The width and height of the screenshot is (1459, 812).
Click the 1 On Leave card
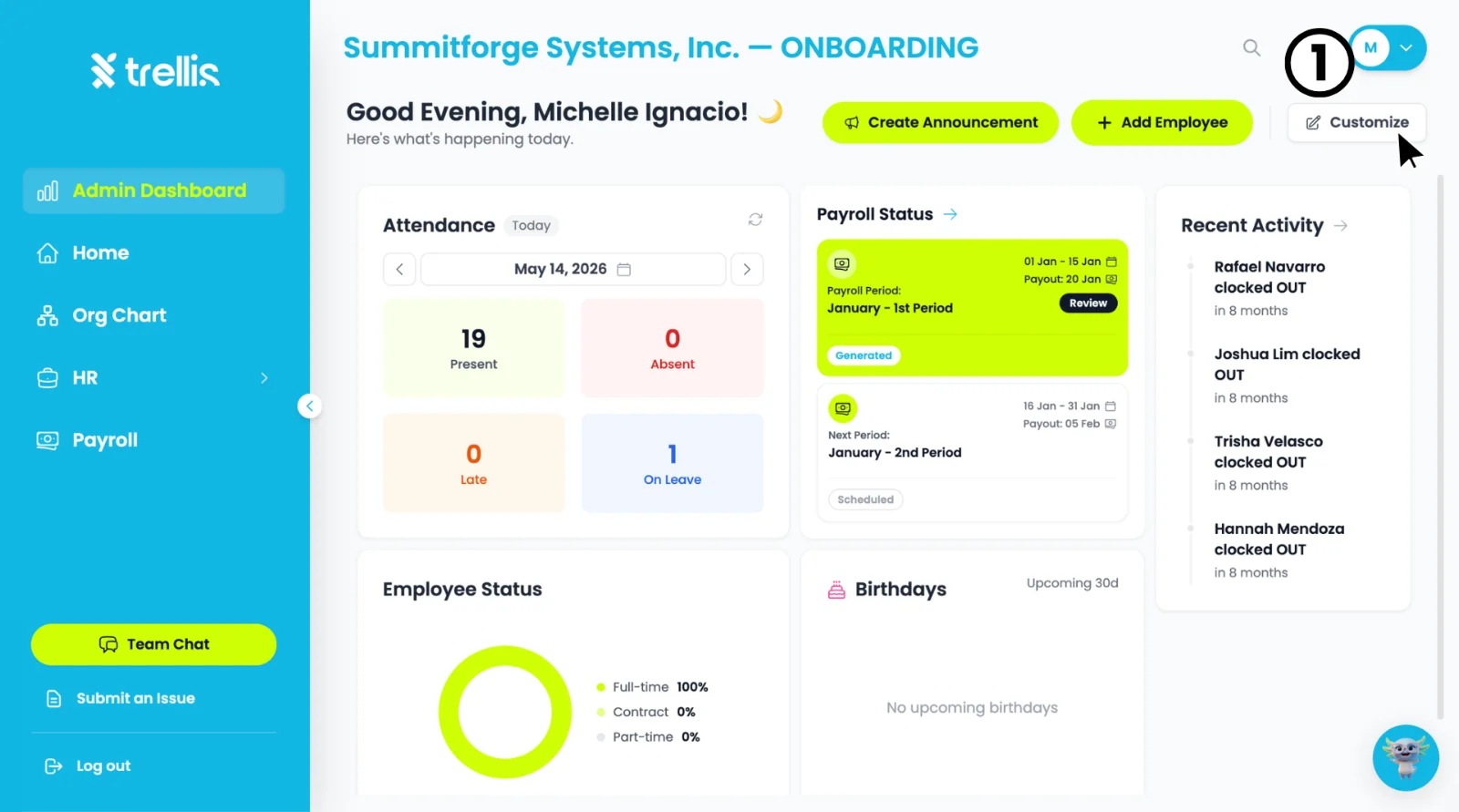tap(672, 463)
